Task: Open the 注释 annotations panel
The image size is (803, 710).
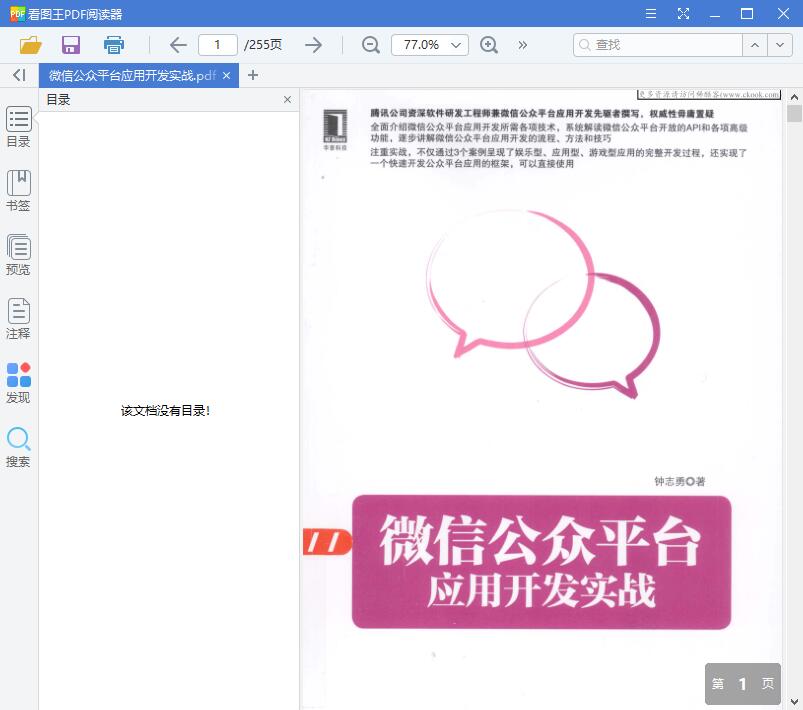Action: point(18,319)
